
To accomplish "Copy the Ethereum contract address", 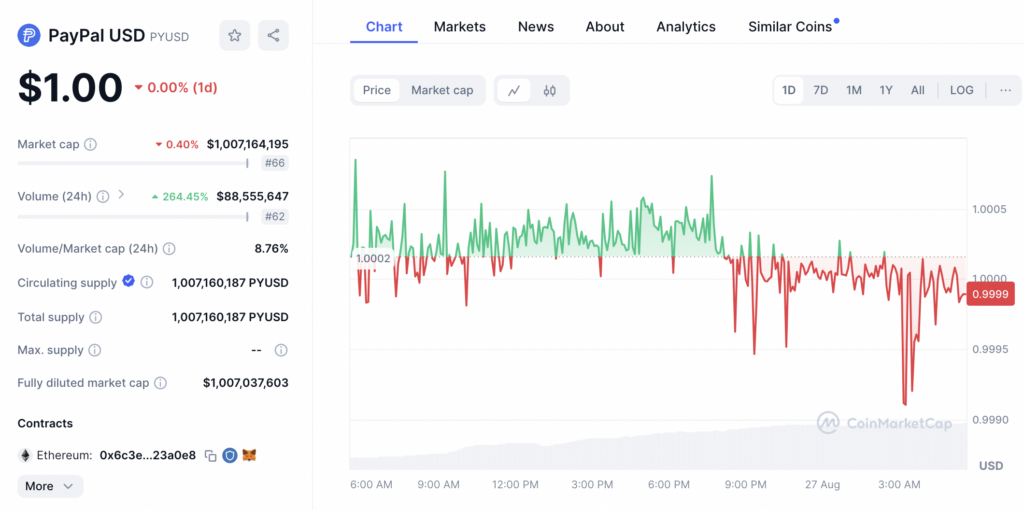I will coord(210,455).
